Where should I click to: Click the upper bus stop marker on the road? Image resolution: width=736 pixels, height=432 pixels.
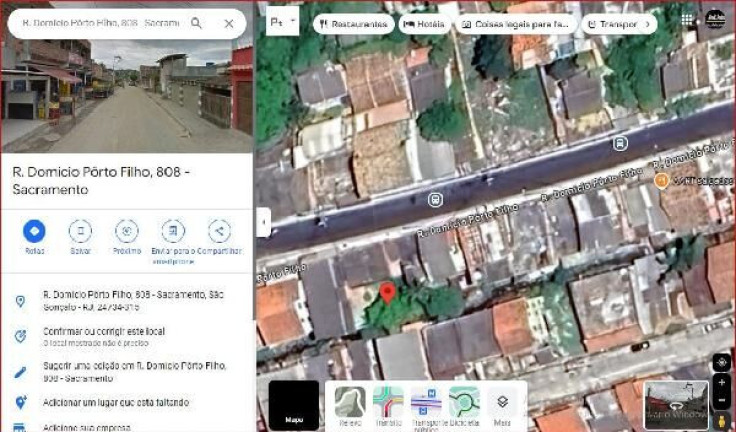coord(620,143)
